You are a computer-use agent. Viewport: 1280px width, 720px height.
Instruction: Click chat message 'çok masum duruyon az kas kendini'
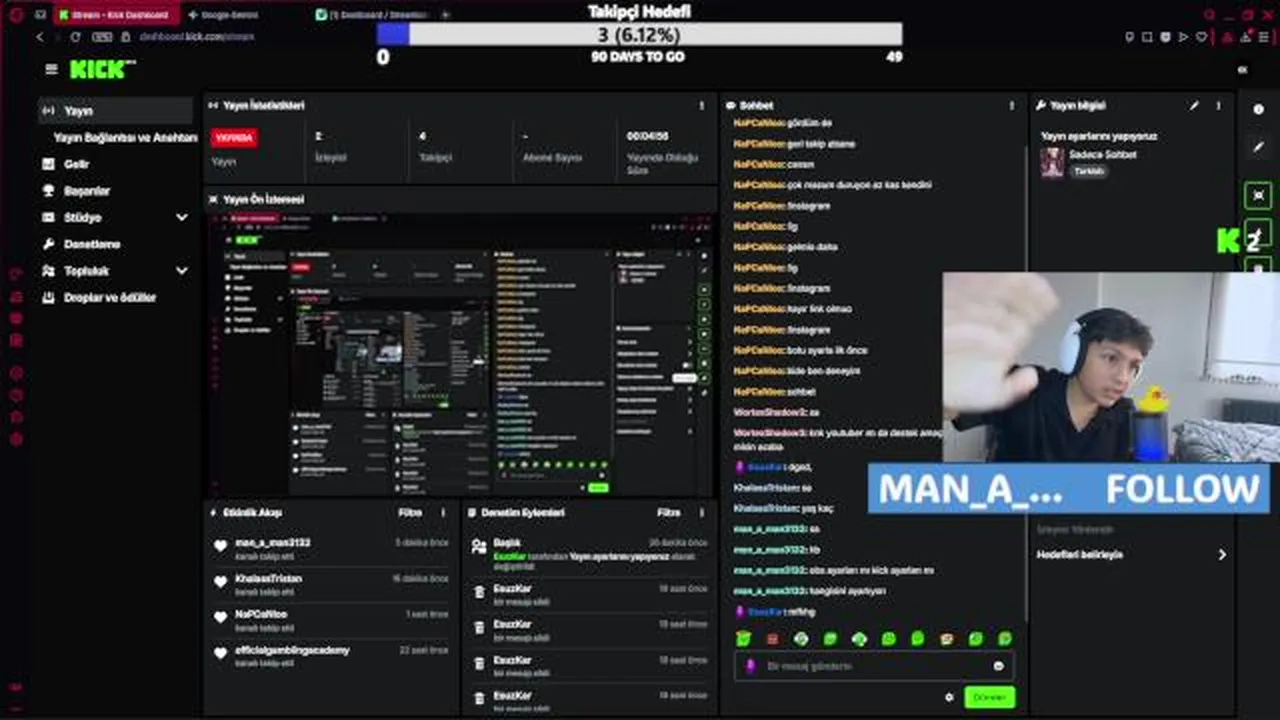(860, 185)
